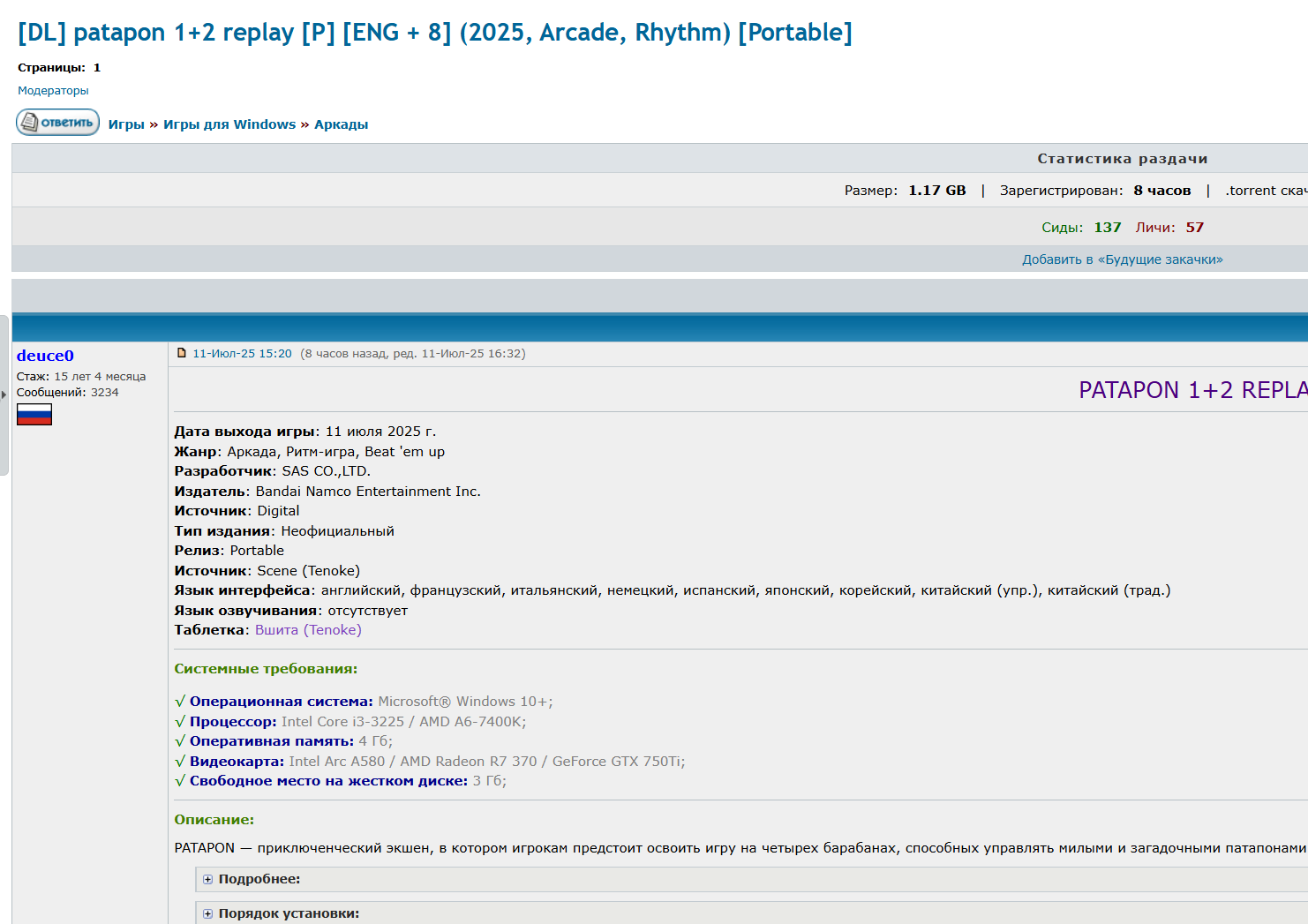Click the Процессор requirement line
This screenshot has width=1308, height=924.
click(350, 722)
